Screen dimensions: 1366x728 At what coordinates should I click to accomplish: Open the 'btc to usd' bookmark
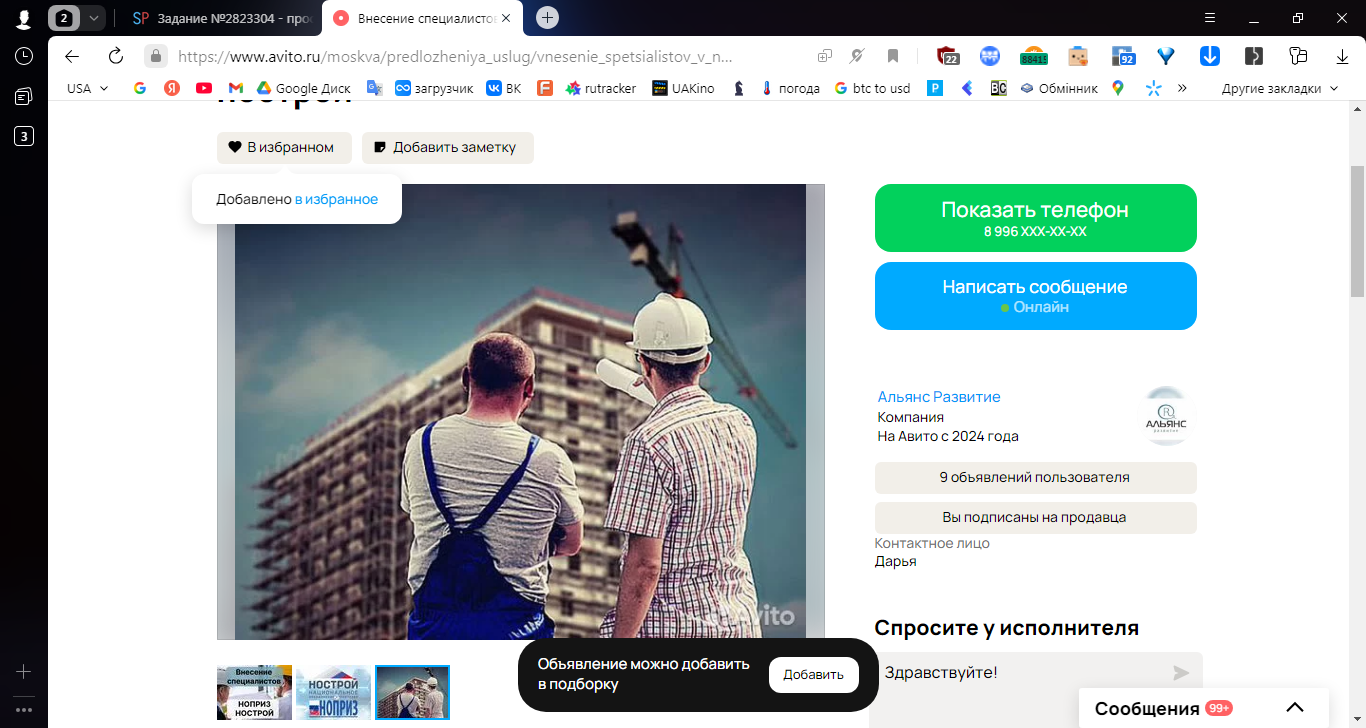tap(872, 88)
